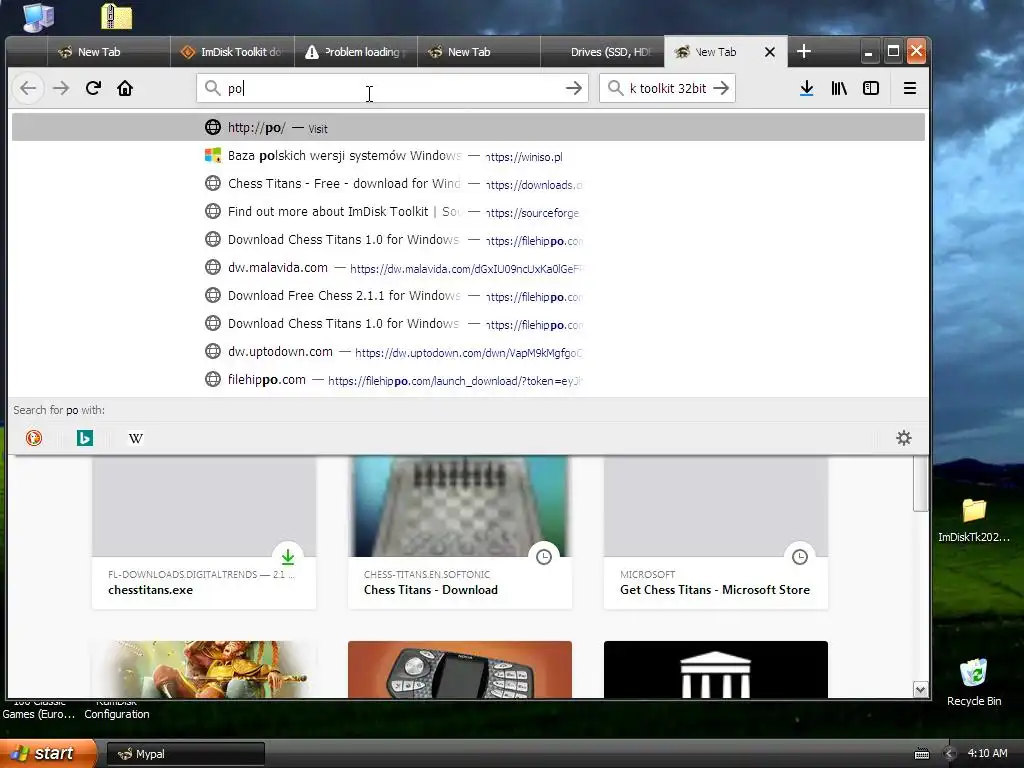Open the warrior game artwork tile

tap(204, 669)
